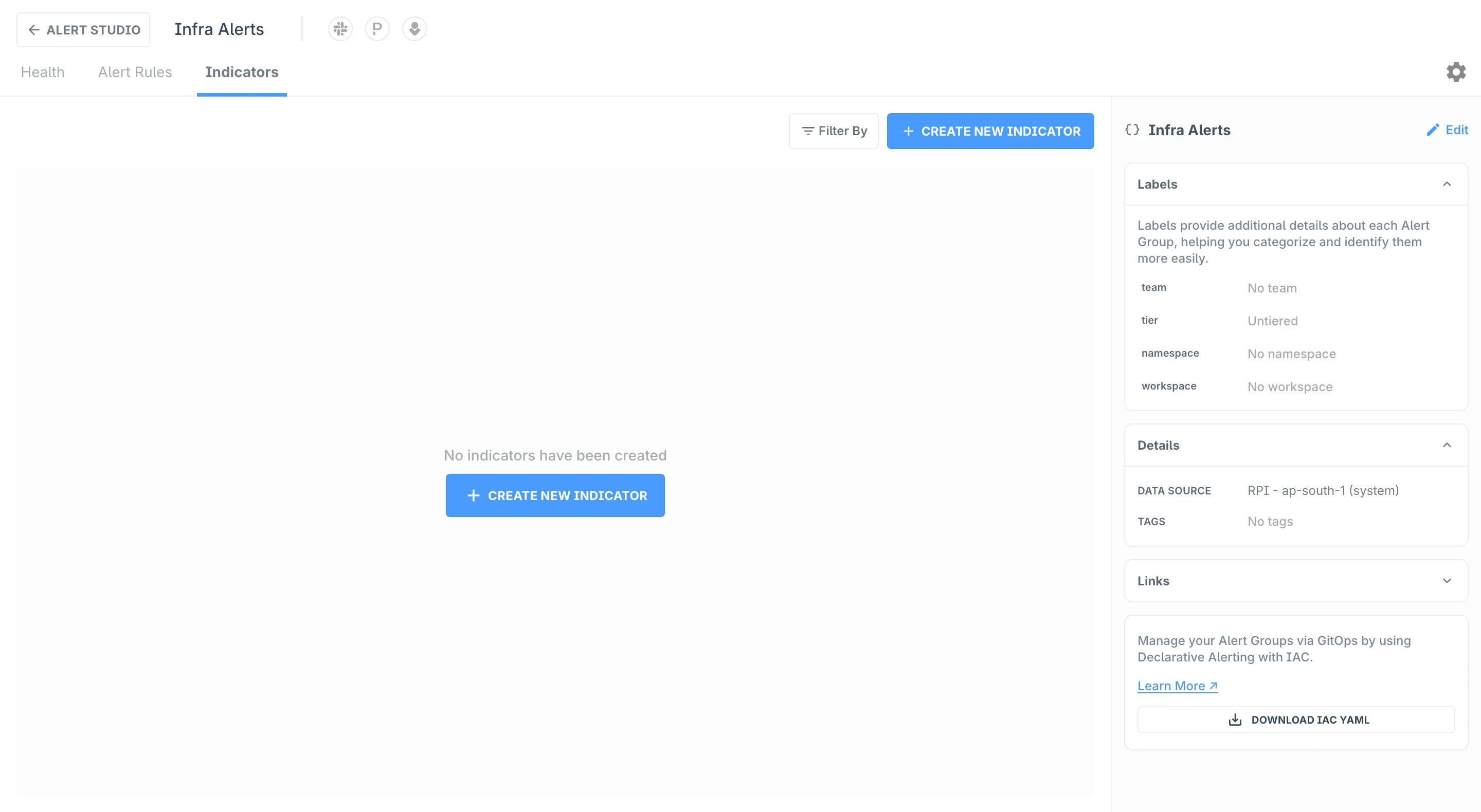Expand the Links section
Screen dimensions: 1481x812
coord(1447,580)
